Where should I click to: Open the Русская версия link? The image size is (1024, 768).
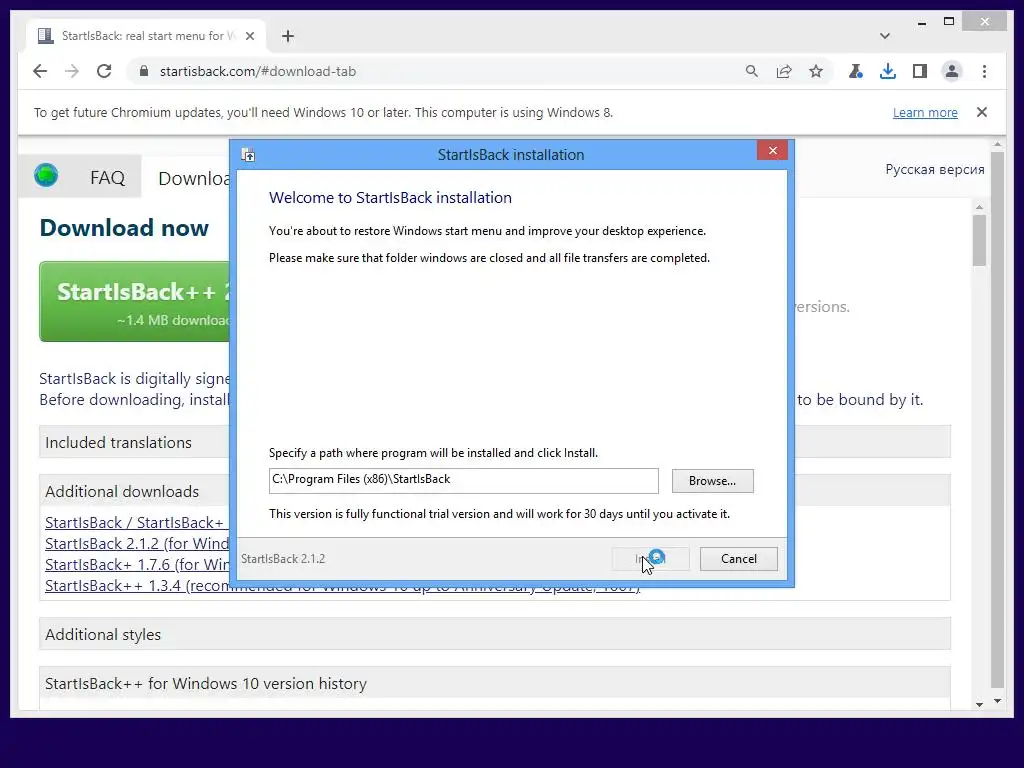click(x=935, y=170)
